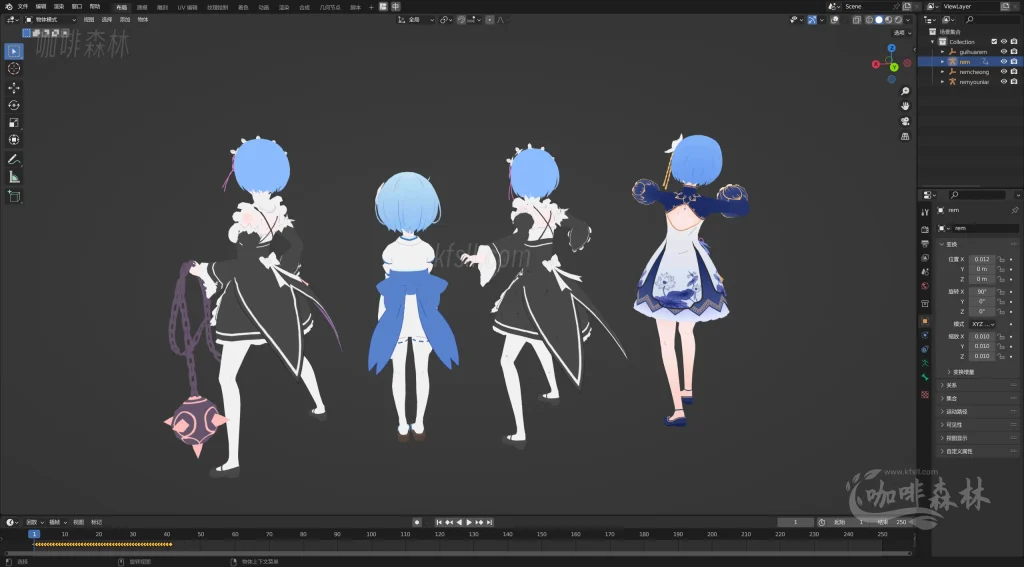Open the object mode dropdown
Screen dimensions: 1024x567
click(x=50, y=20)
